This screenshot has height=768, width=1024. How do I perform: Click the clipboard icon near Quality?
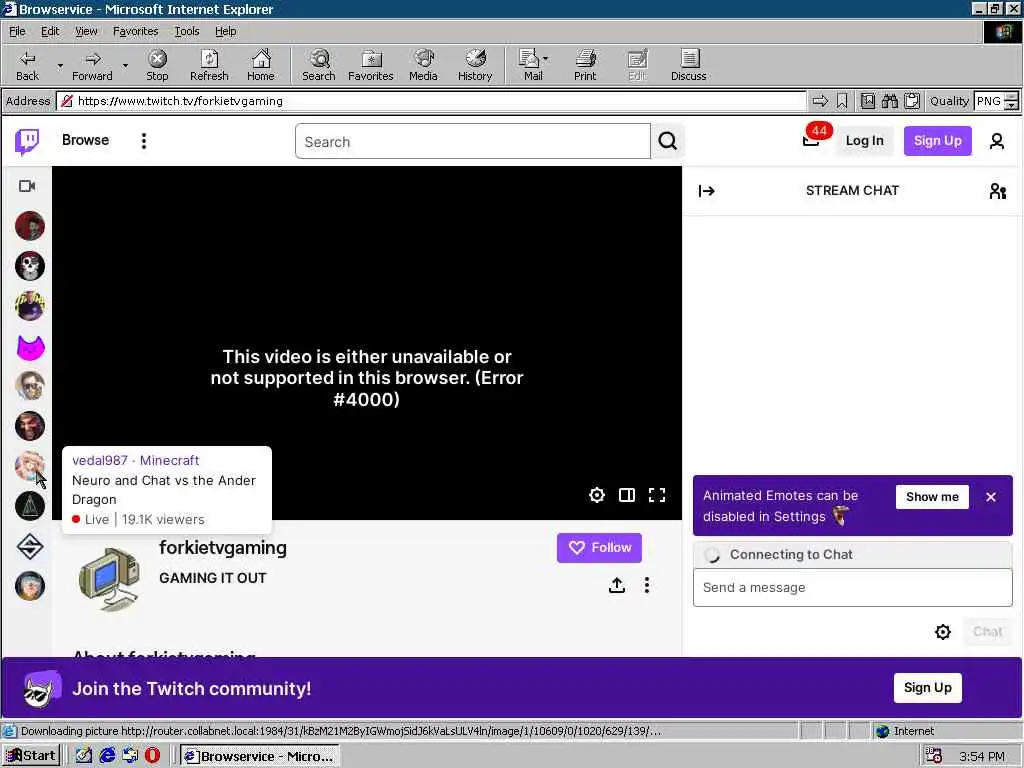point(912,101)
